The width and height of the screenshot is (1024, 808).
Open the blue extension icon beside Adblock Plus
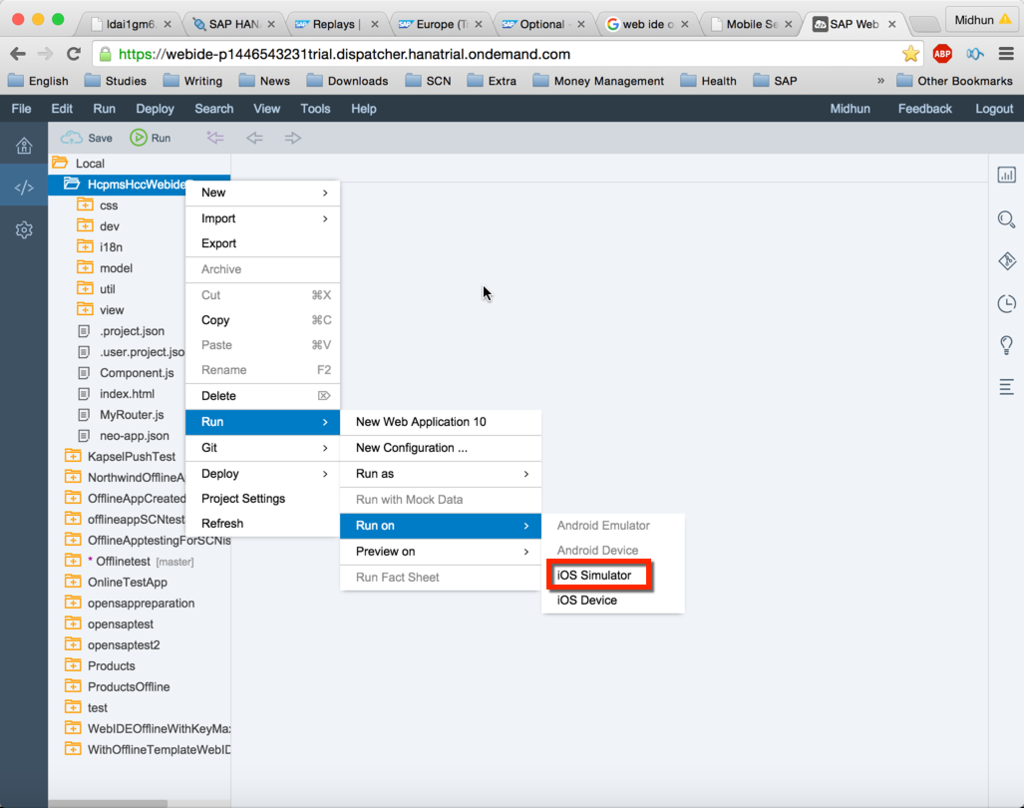(975, 54)
